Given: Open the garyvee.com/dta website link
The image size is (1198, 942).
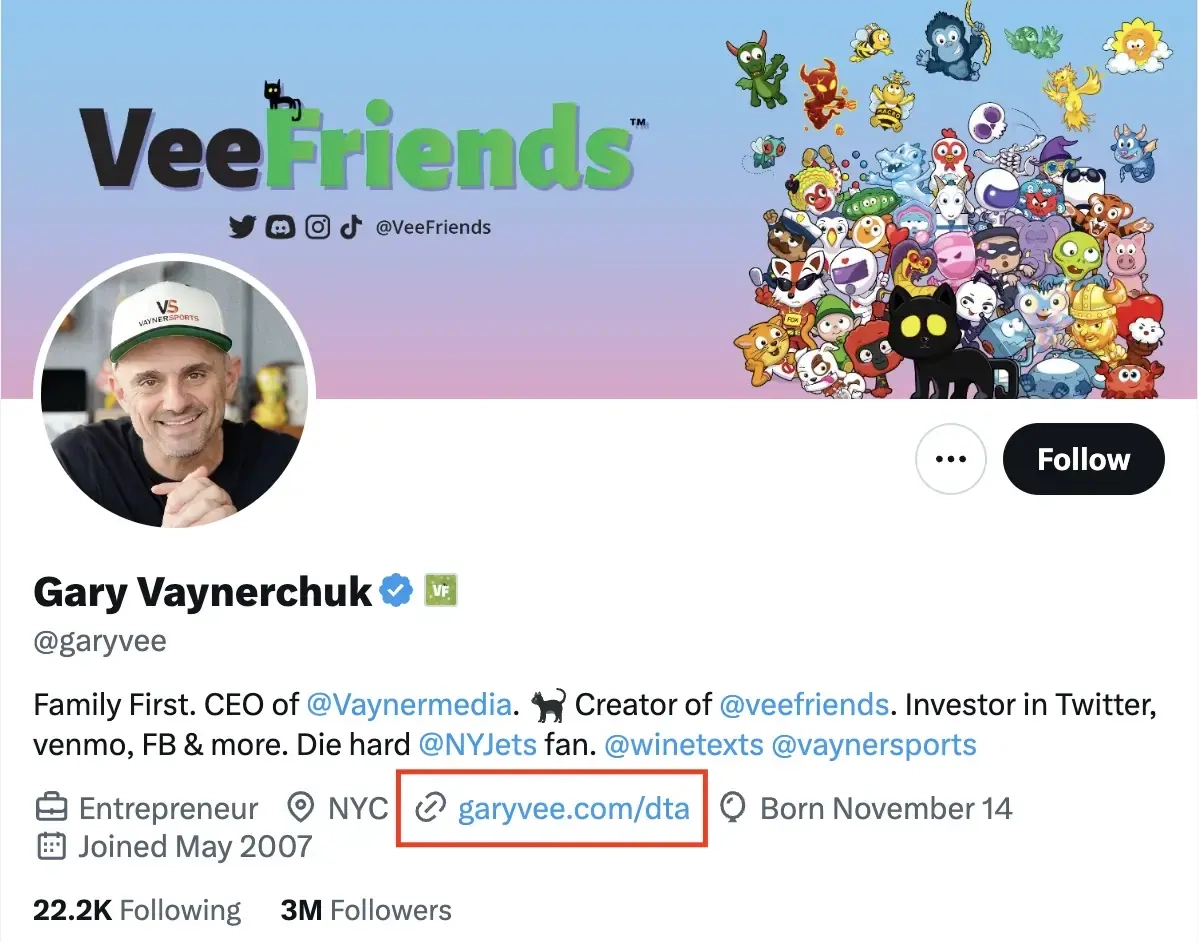Looking at the screenshot, I should point(573,808).
